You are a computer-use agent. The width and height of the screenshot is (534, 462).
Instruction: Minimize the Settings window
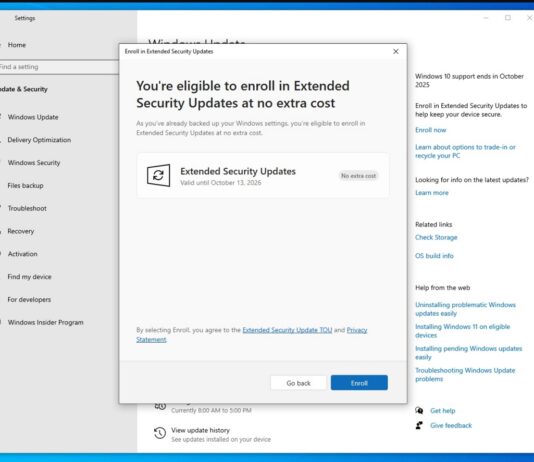click(x=486, y=18)
